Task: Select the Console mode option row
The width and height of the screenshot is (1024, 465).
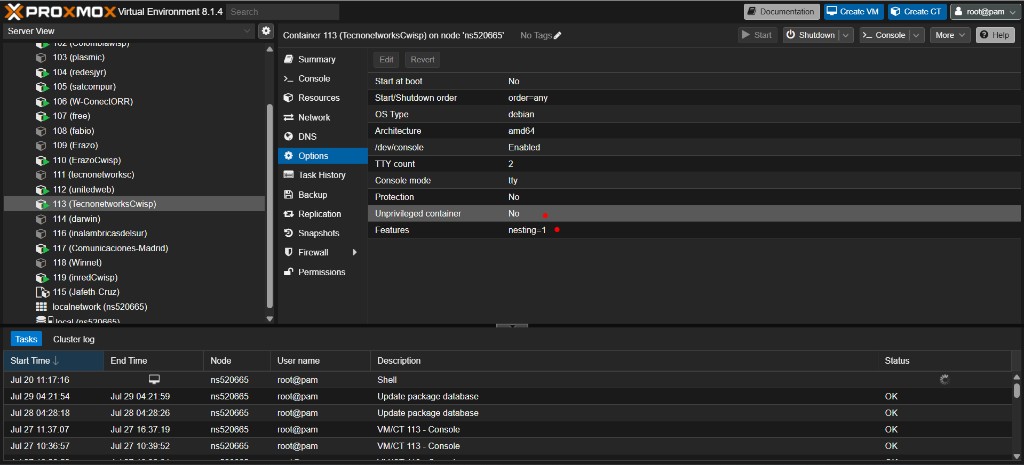Action: pyautogui.click(x=695, y=180)
